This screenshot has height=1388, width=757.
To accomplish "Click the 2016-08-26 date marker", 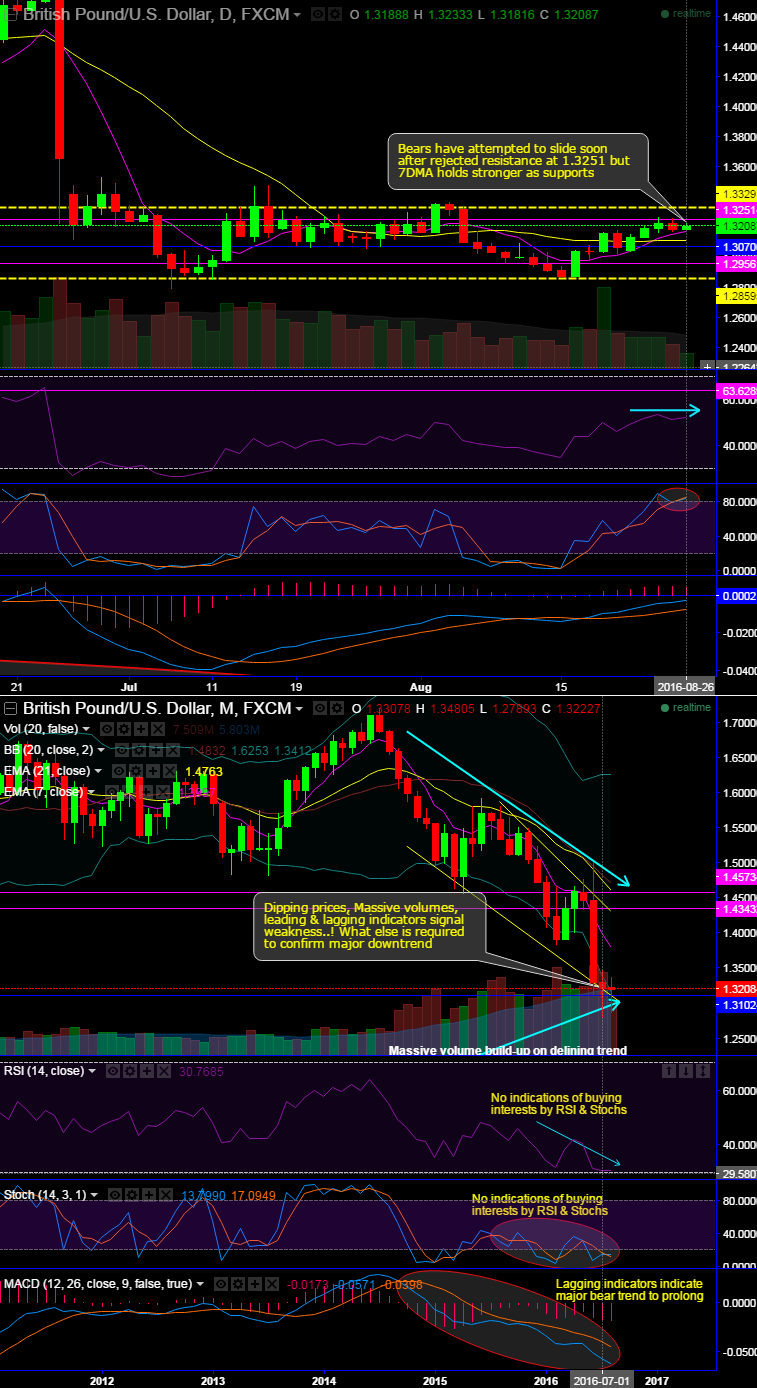I will point(685,688).
